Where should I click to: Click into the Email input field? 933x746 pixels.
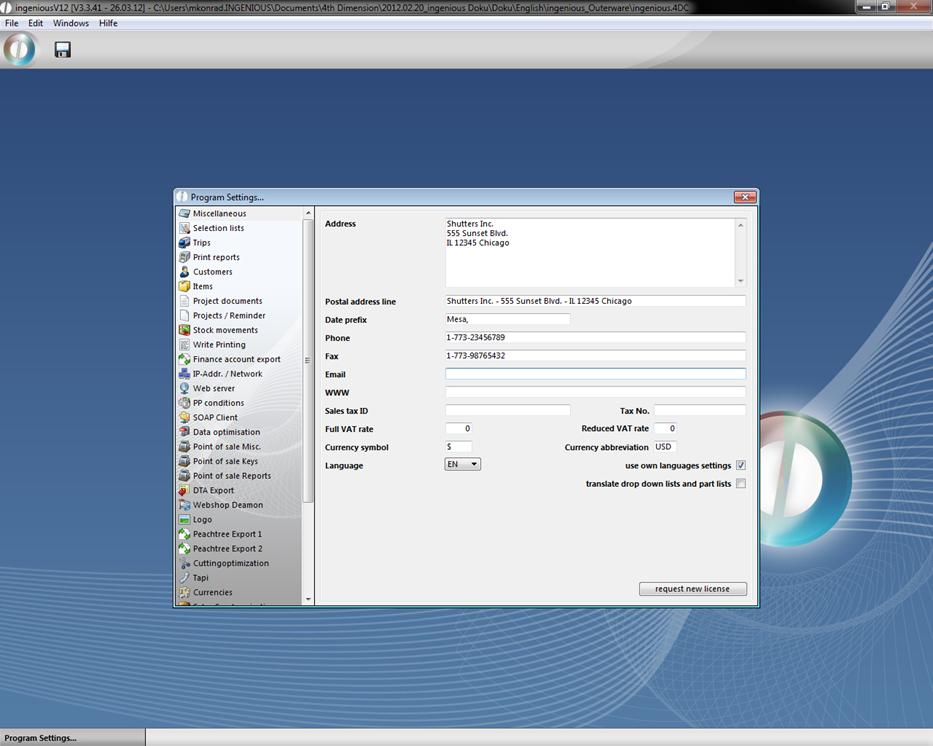[x=595, y=374]
